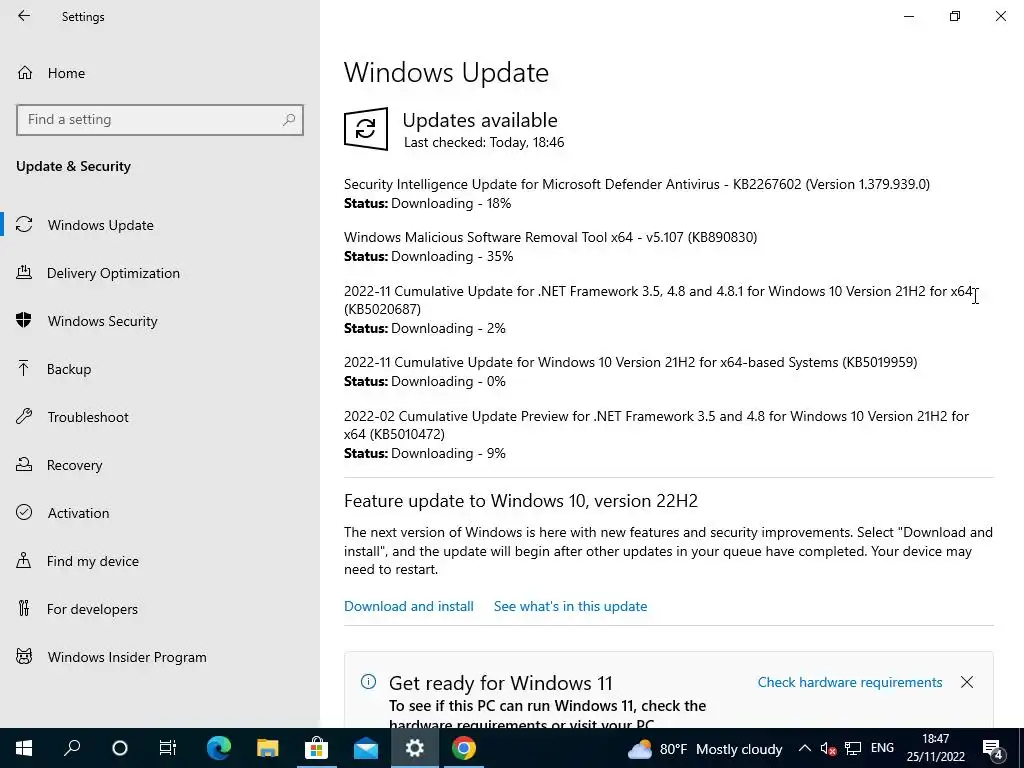Restore down the Settings window

coord(955,16)
